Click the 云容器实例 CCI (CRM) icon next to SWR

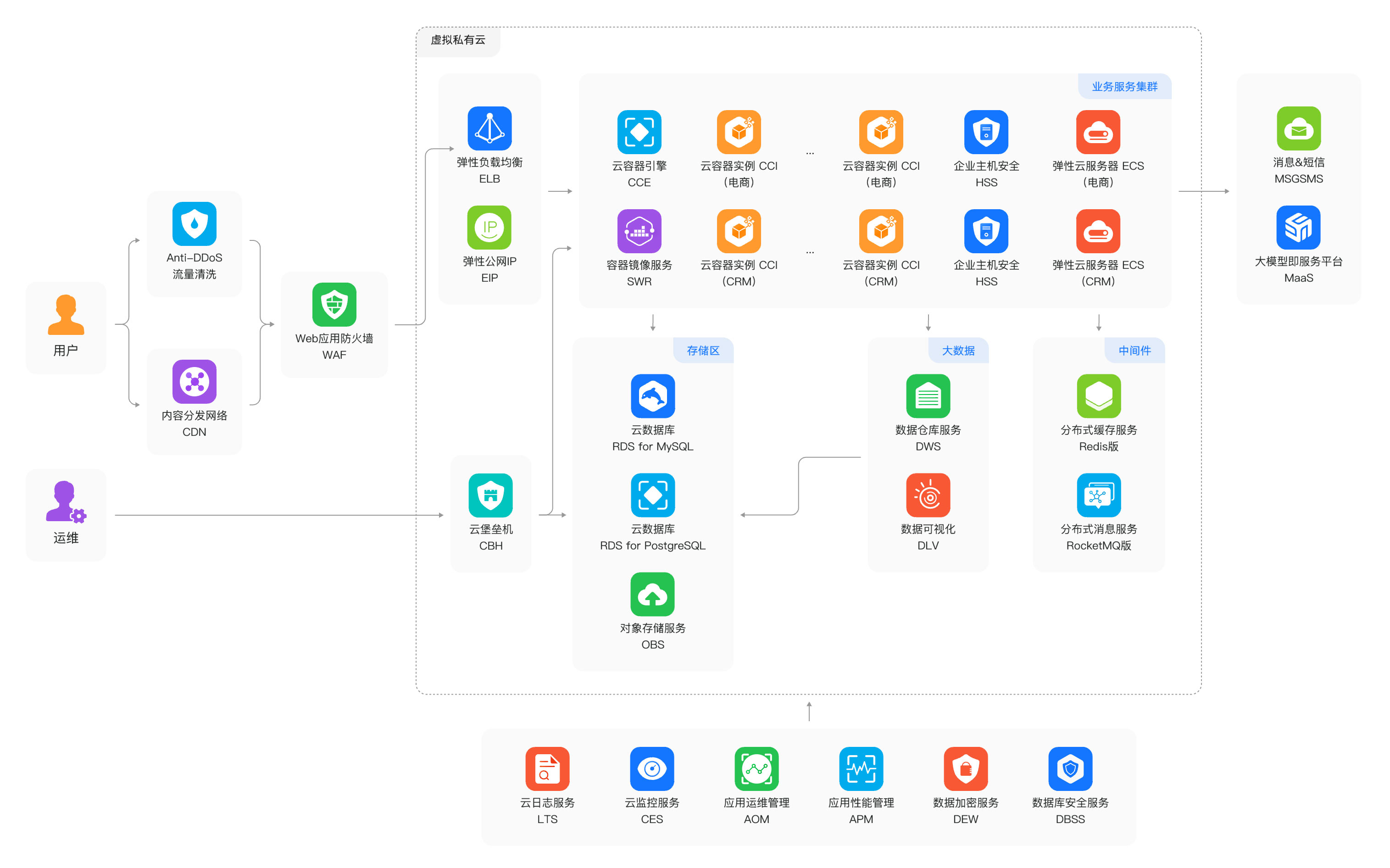pyautogui.click(x=739, y=231)
